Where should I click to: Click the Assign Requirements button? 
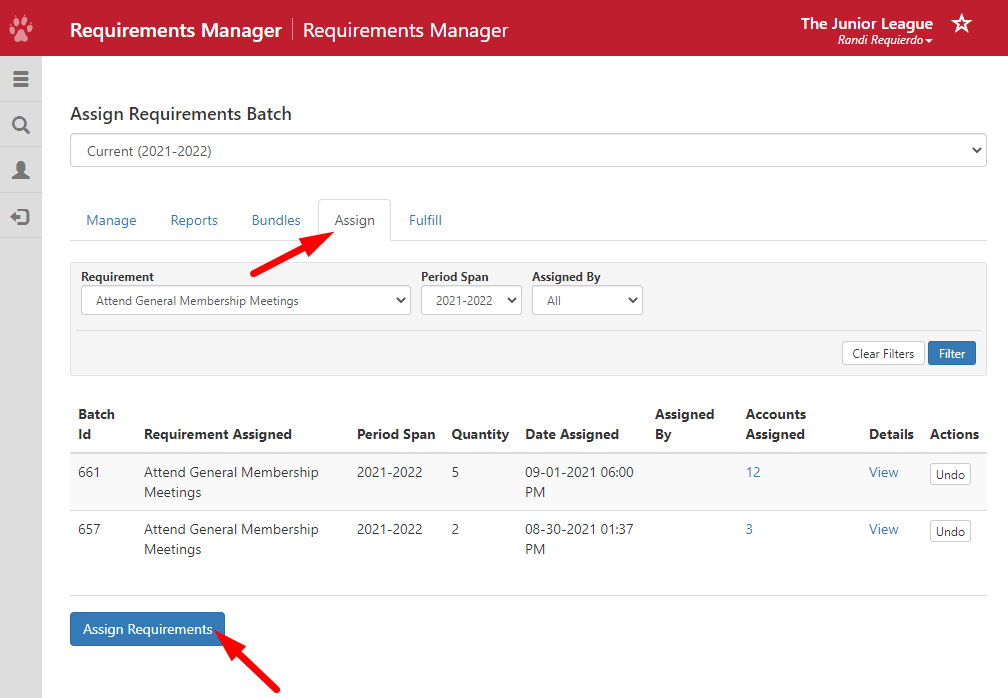[x=147, y=628]
